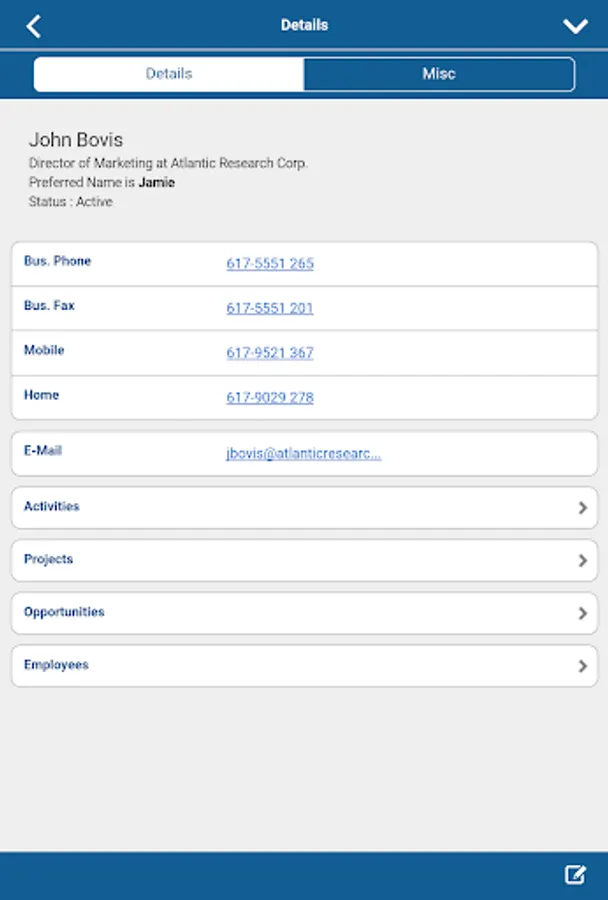Dial the Mobile number 617-9521 367
608x900 pixels.
270,353
